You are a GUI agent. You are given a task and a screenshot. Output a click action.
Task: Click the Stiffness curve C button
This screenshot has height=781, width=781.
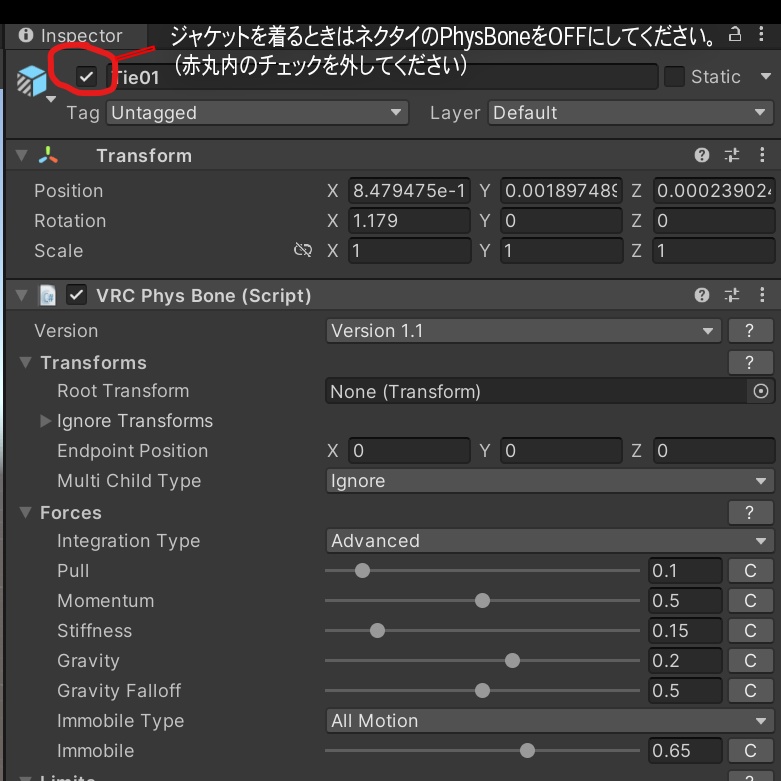tap(750, 631)
